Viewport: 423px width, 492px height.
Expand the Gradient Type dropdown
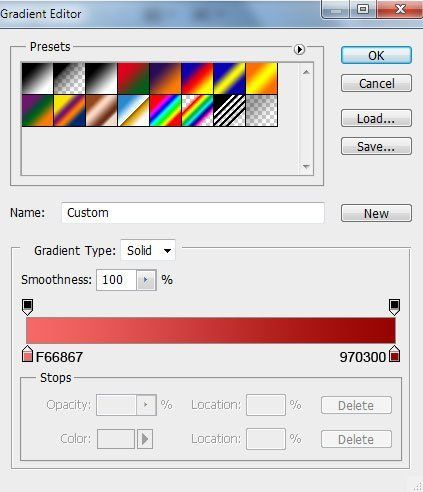(148, 250)
